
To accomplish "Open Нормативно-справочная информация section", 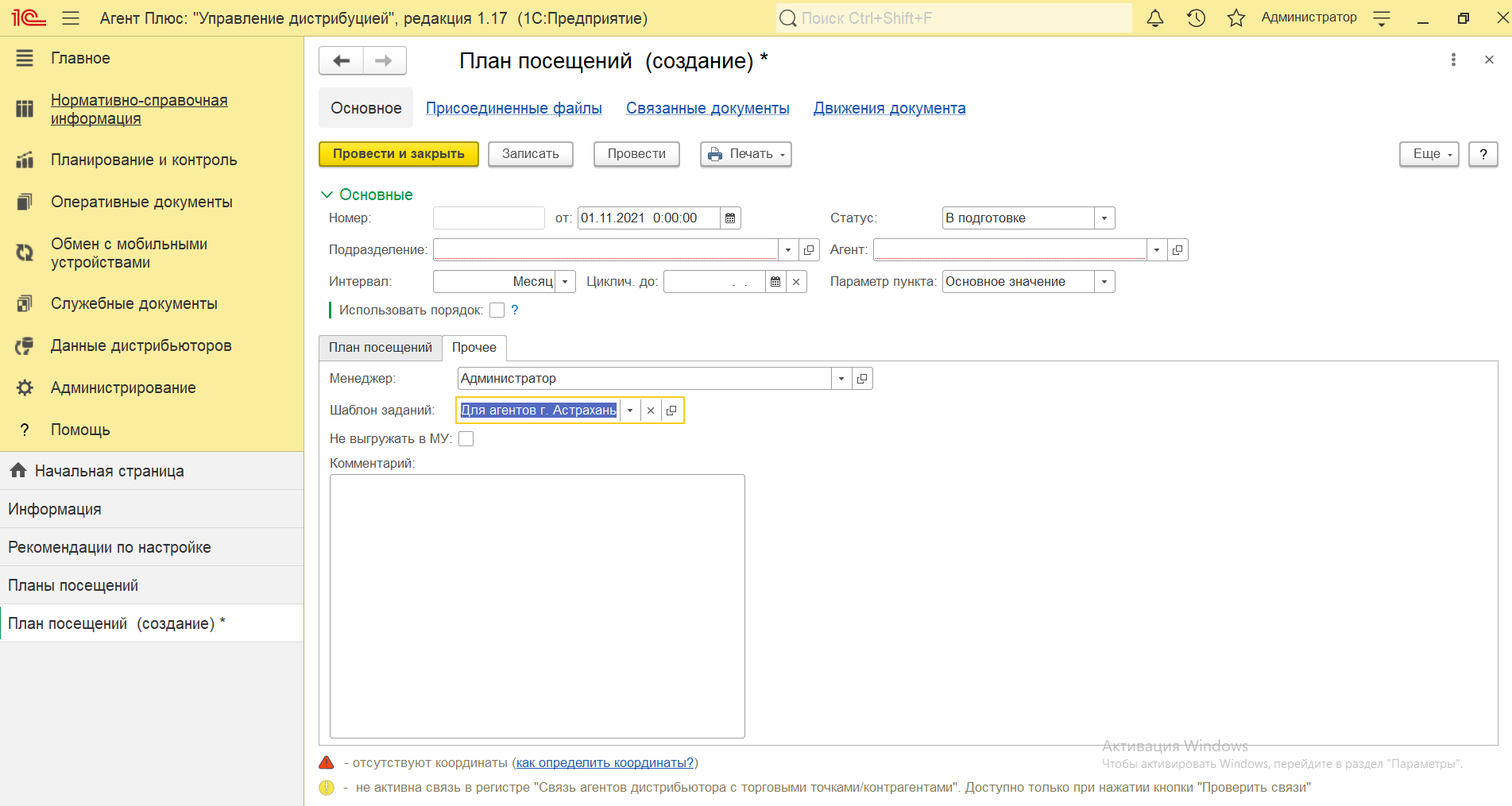I will pyautogui.click(x=139, y=110).
